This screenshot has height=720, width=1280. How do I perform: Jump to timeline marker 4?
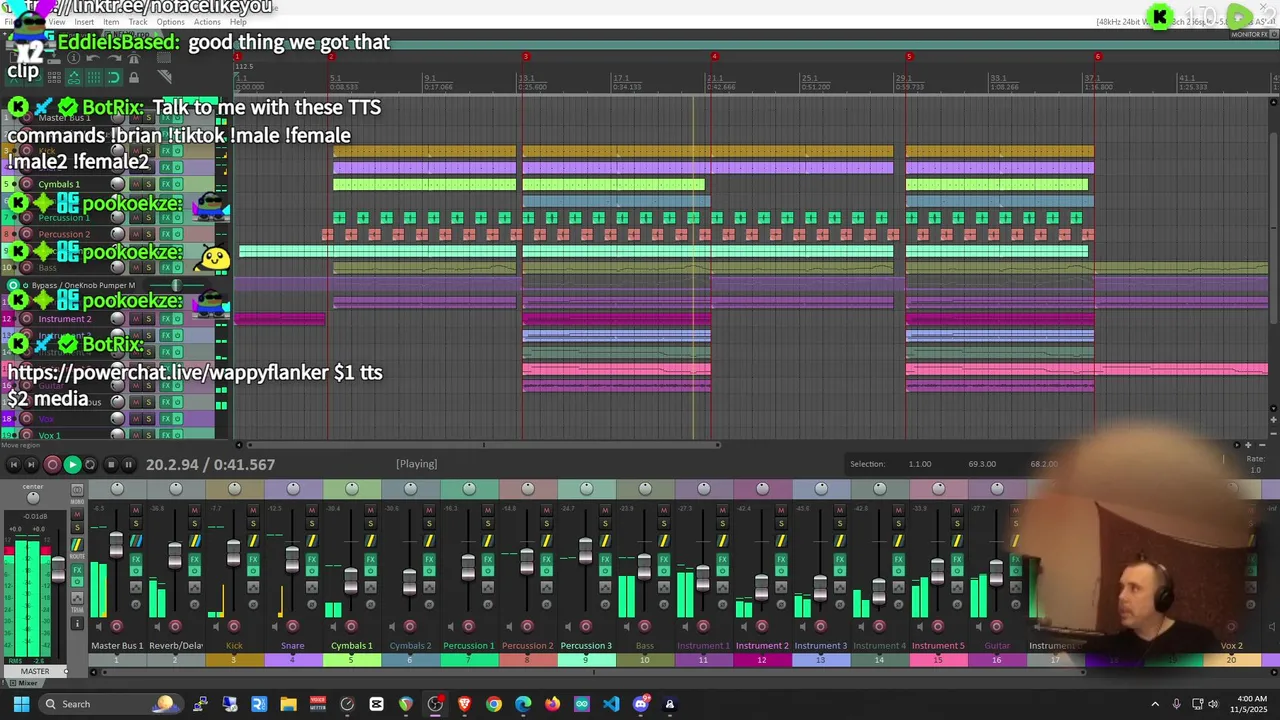click(714, 56)
